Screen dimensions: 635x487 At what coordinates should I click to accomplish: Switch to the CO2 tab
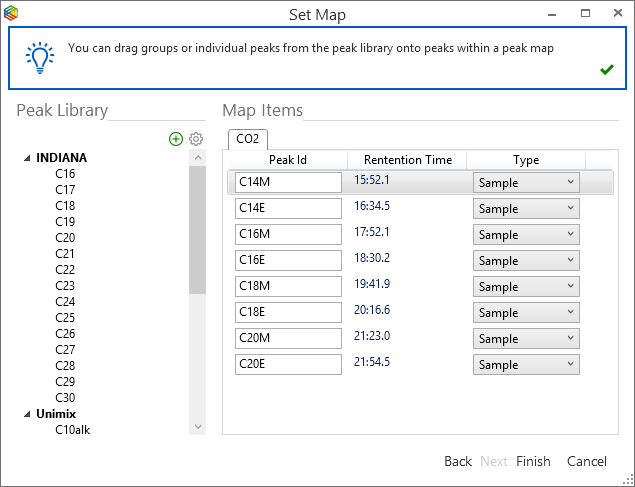click(x=246, y=139)
